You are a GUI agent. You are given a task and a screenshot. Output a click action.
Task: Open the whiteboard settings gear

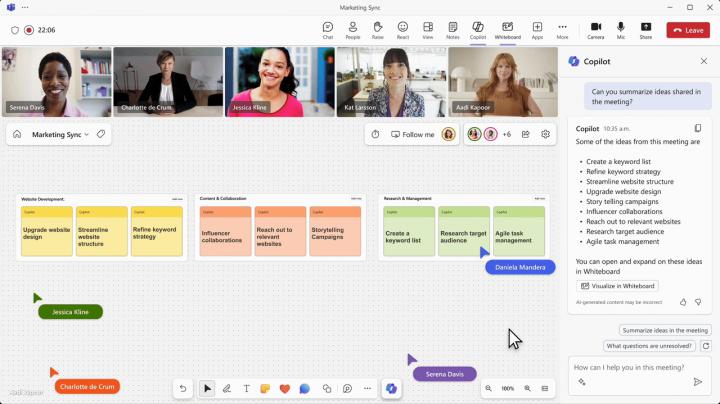pyautogui.click(x=546, y=134)
